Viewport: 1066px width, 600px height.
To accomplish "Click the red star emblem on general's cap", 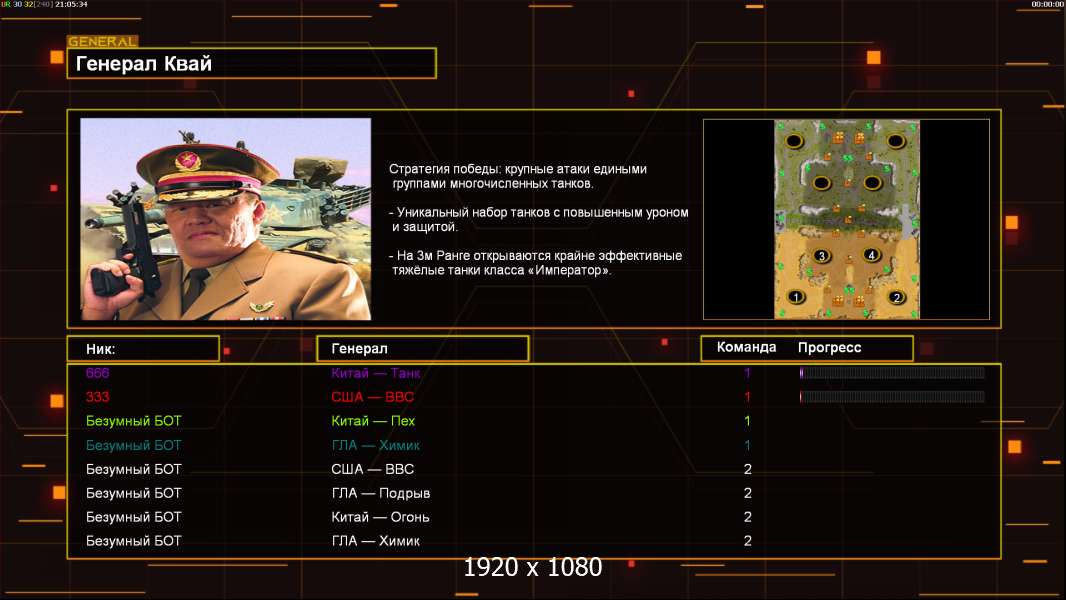I will (x=187, y=161).
